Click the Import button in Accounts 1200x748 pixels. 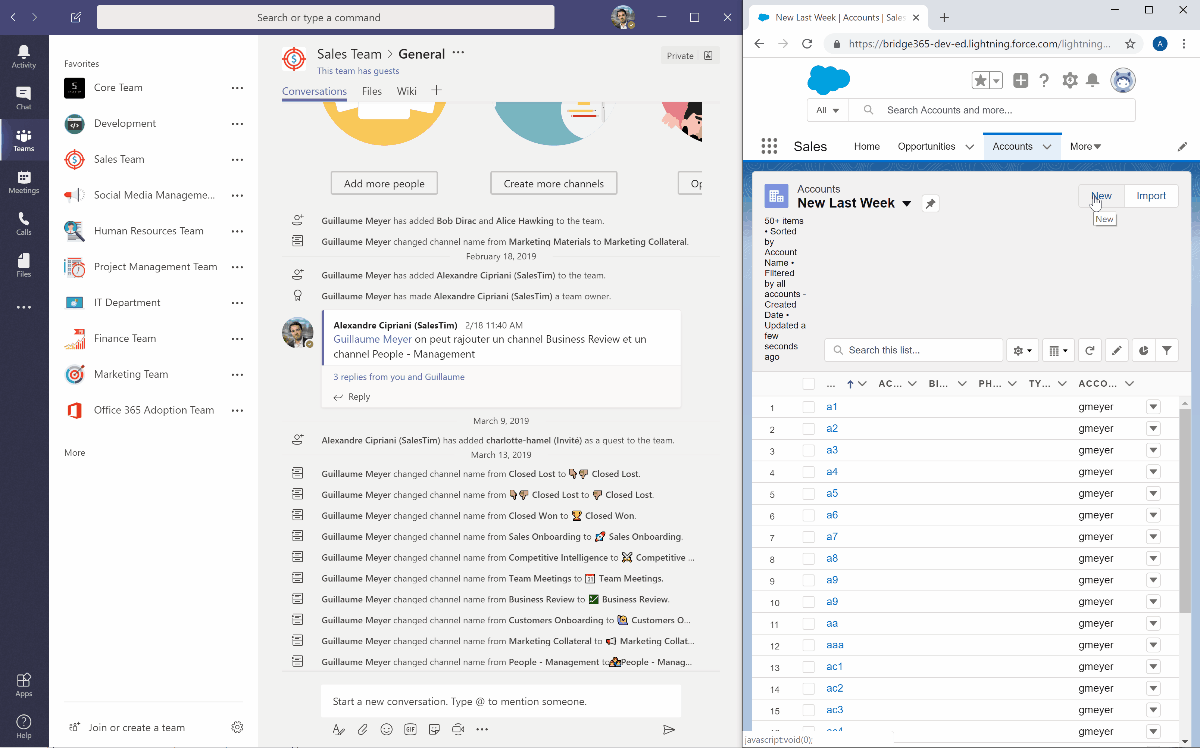(x=1151, y=196)
